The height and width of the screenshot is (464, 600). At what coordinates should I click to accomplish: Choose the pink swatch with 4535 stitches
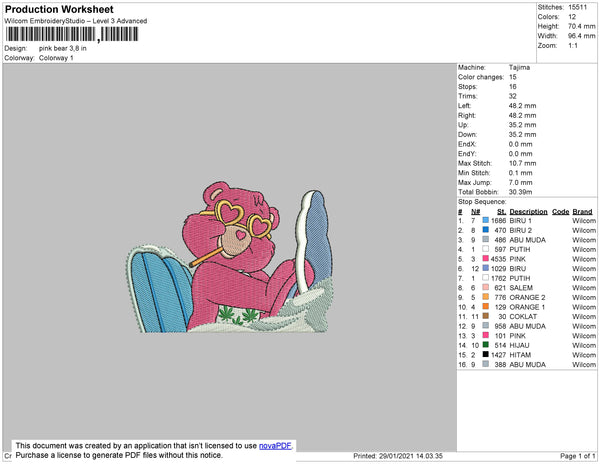pyautogui.click(x=486, y=259)
